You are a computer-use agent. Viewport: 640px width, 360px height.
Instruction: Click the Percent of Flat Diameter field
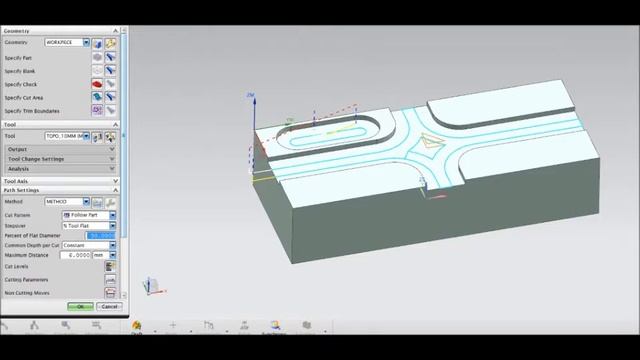point(100,236)
